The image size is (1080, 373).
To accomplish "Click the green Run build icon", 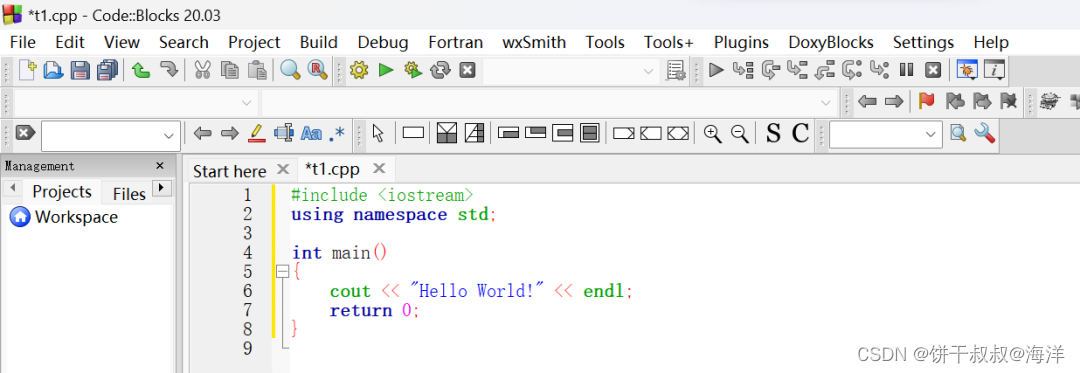I will 386,70.
